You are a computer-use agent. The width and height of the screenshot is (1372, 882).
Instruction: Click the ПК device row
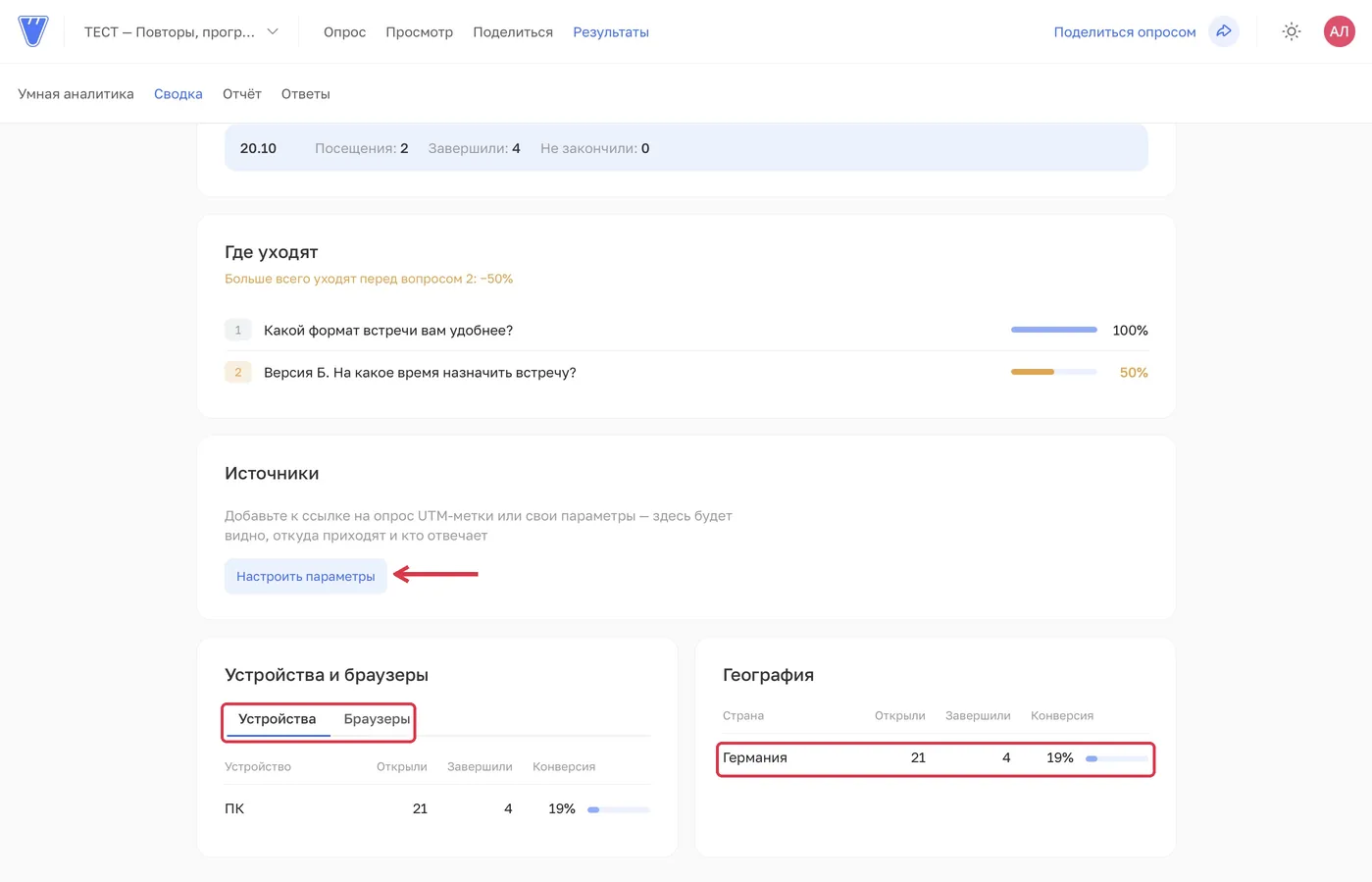[437, 809]
